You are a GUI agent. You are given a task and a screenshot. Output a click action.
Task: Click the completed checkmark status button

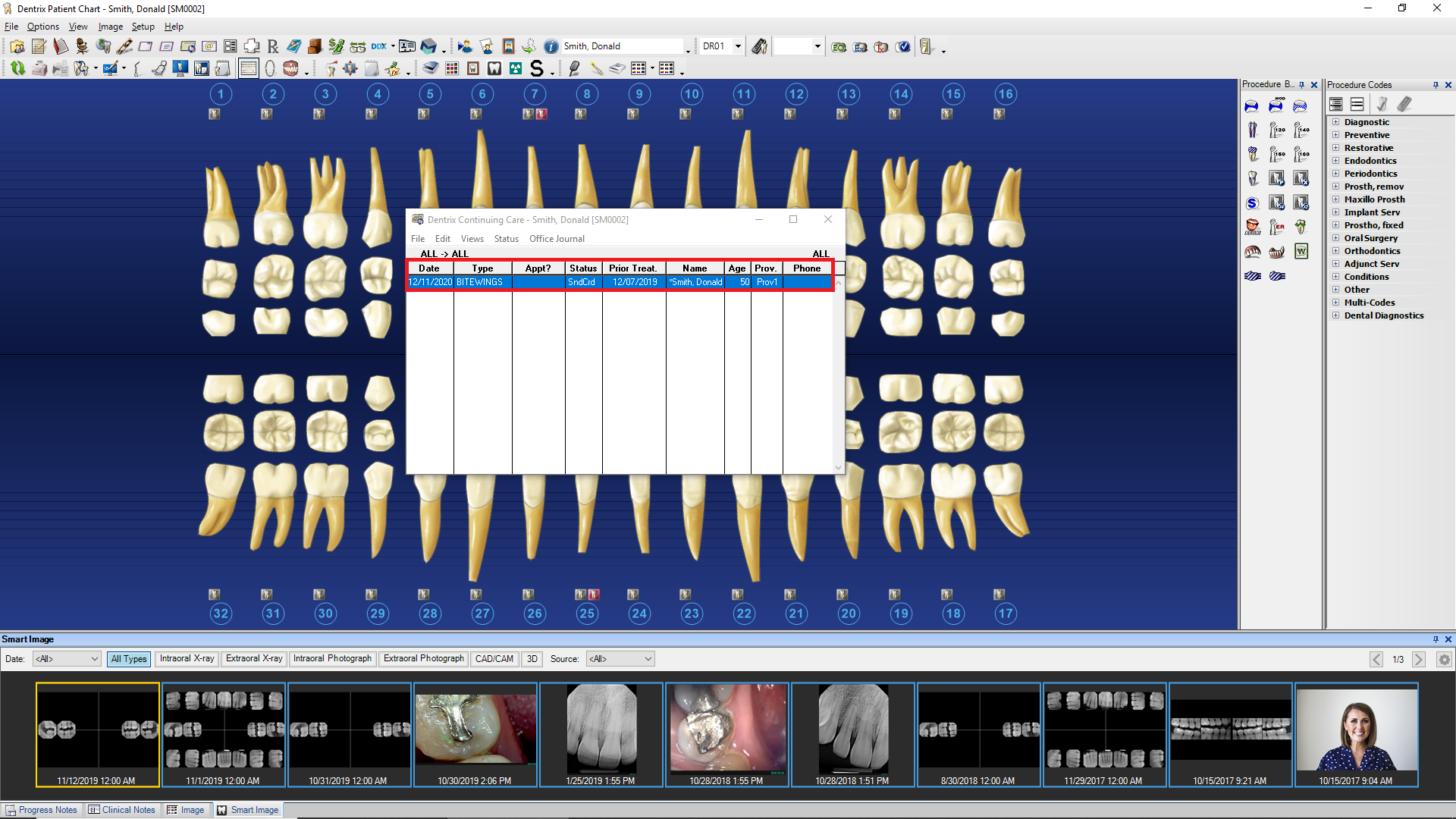(x=902, y=46)
